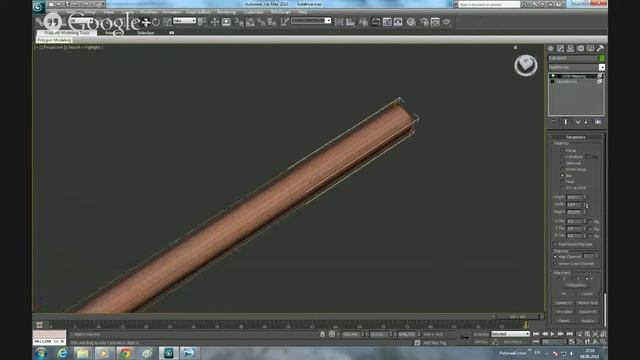Select Vertex Color Channel radio button
The height and width of the screenshot is (360, 640).
[556, 264]
